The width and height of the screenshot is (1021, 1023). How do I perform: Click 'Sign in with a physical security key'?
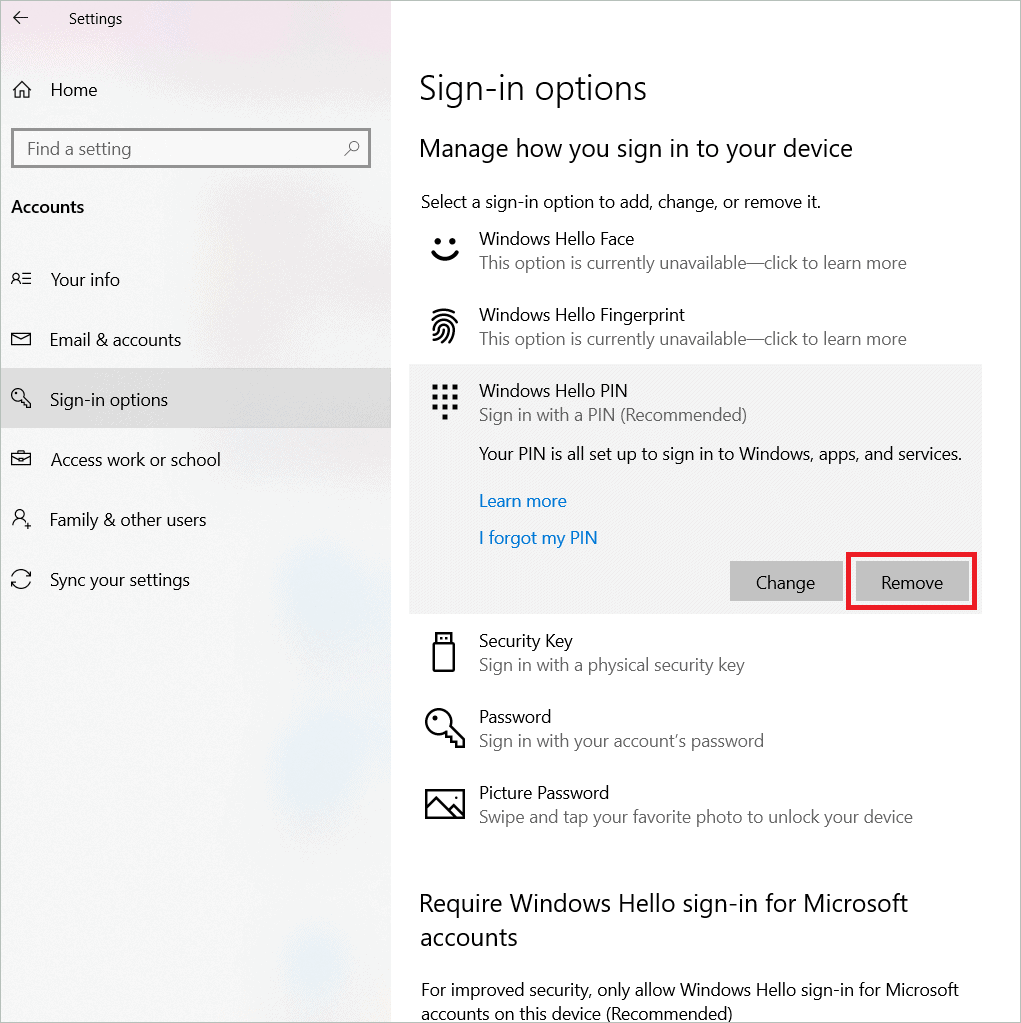coord(611,665)
